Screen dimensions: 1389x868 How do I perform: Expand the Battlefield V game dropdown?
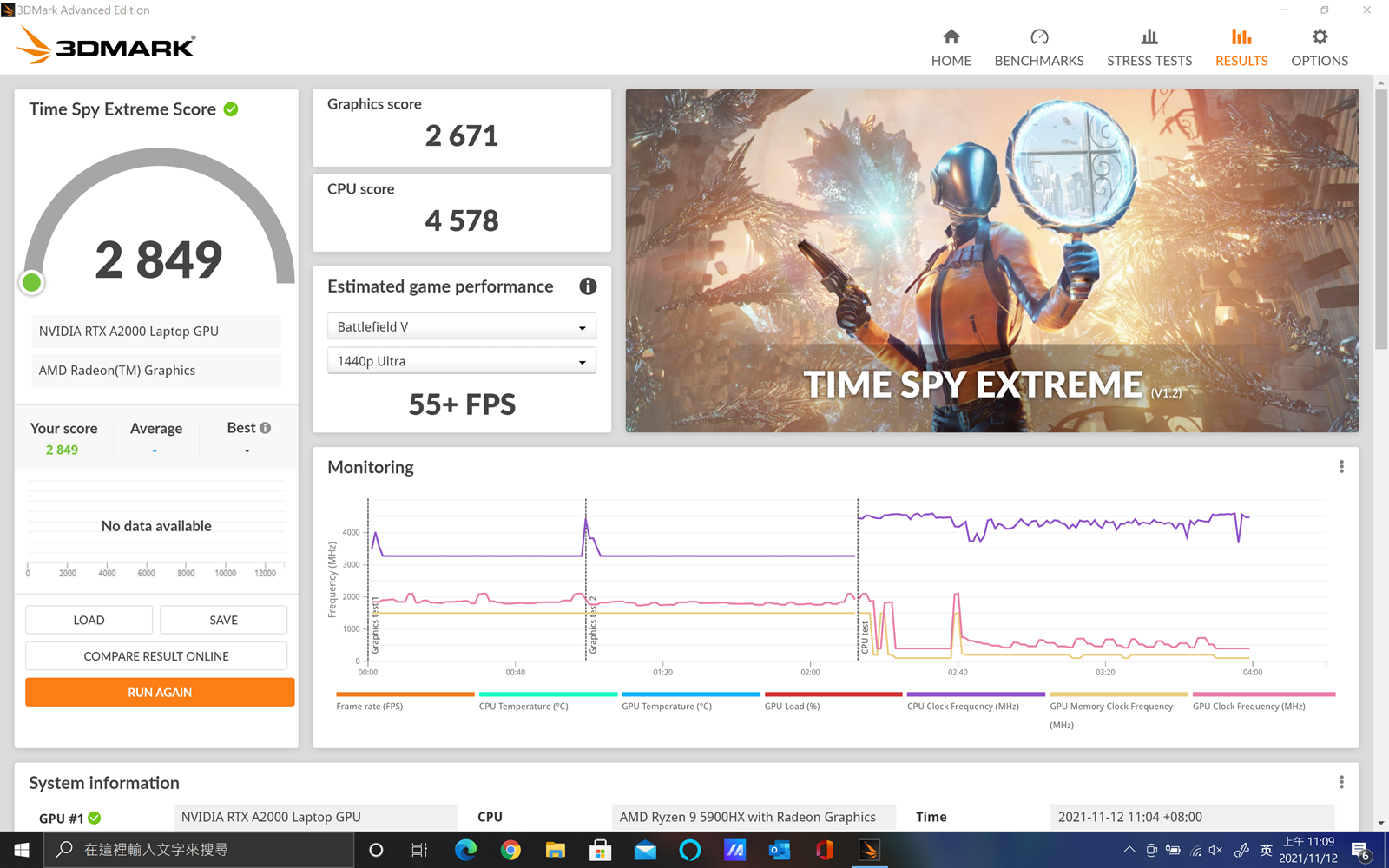[x=462, y=327]
